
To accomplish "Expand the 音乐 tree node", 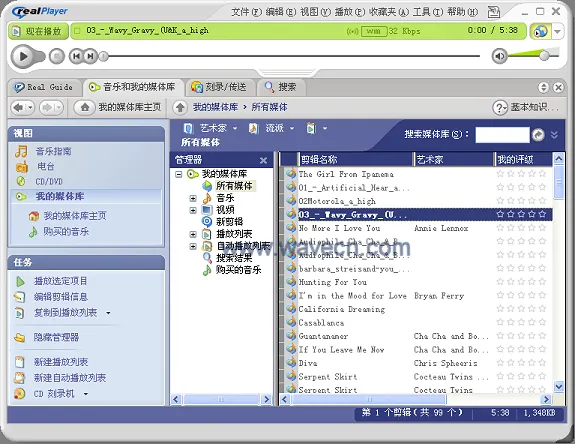I will coord(193,198).
